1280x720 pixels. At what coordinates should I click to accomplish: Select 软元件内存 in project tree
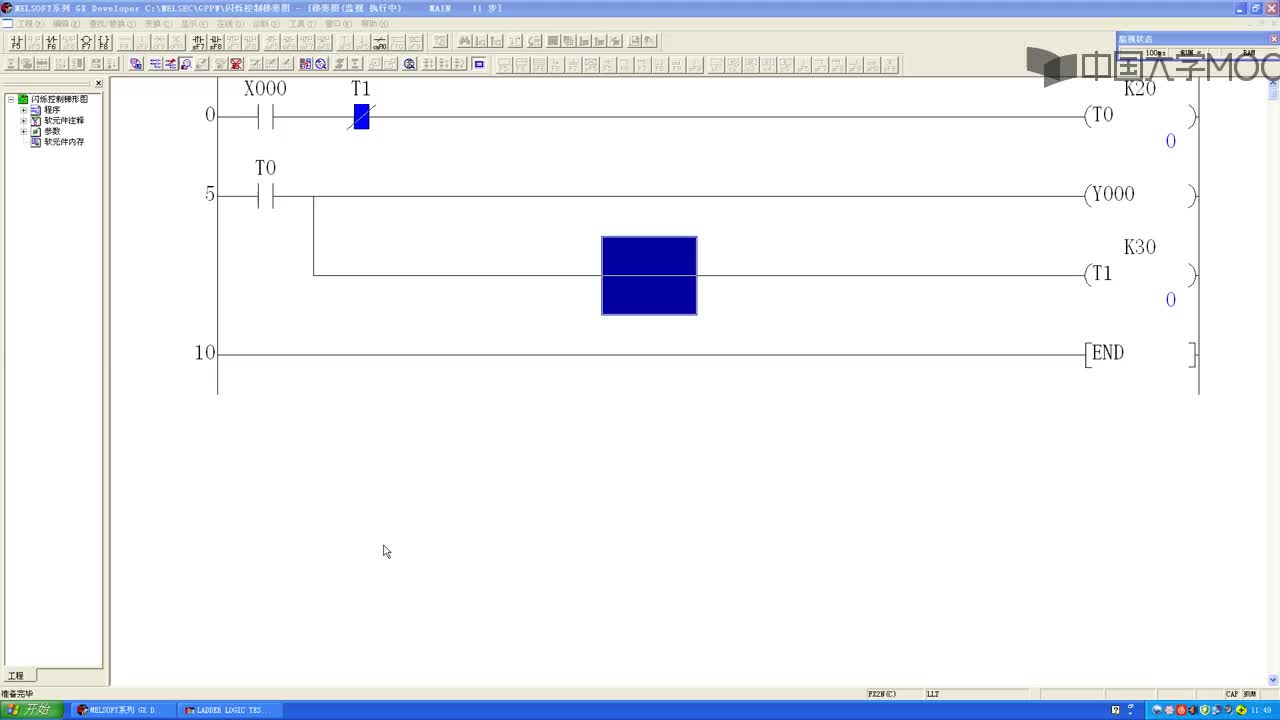click(64, 142)
